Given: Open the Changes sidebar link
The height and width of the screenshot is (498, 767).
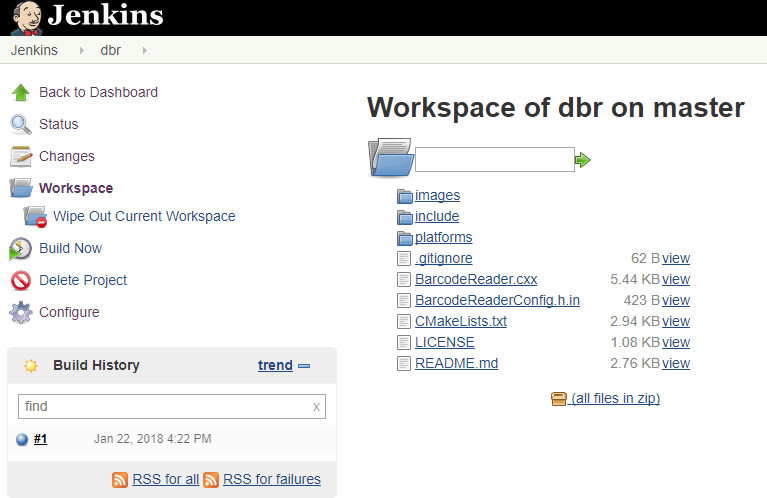Looking at the screenshot, I should point(67,156).
